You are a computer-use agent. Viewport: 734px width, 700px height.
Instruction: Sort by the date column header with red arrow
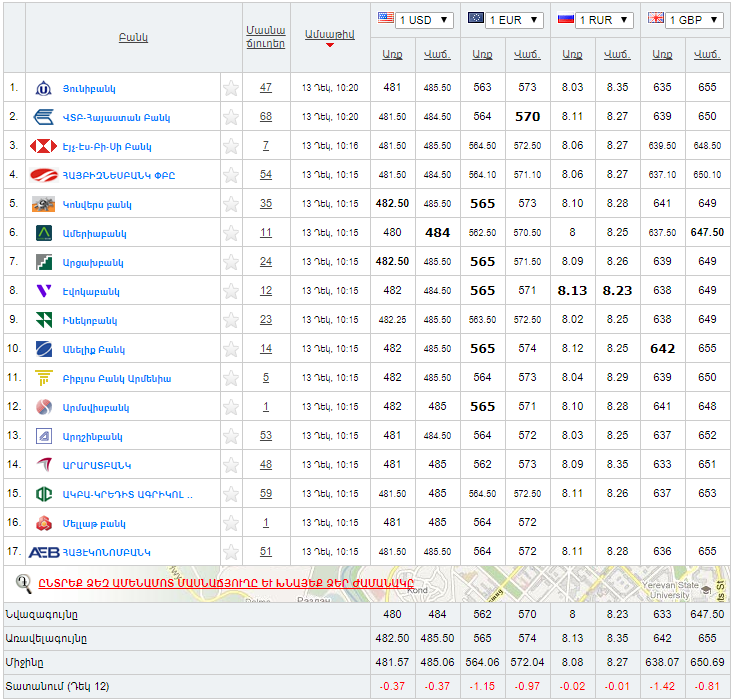click(330, 35)
